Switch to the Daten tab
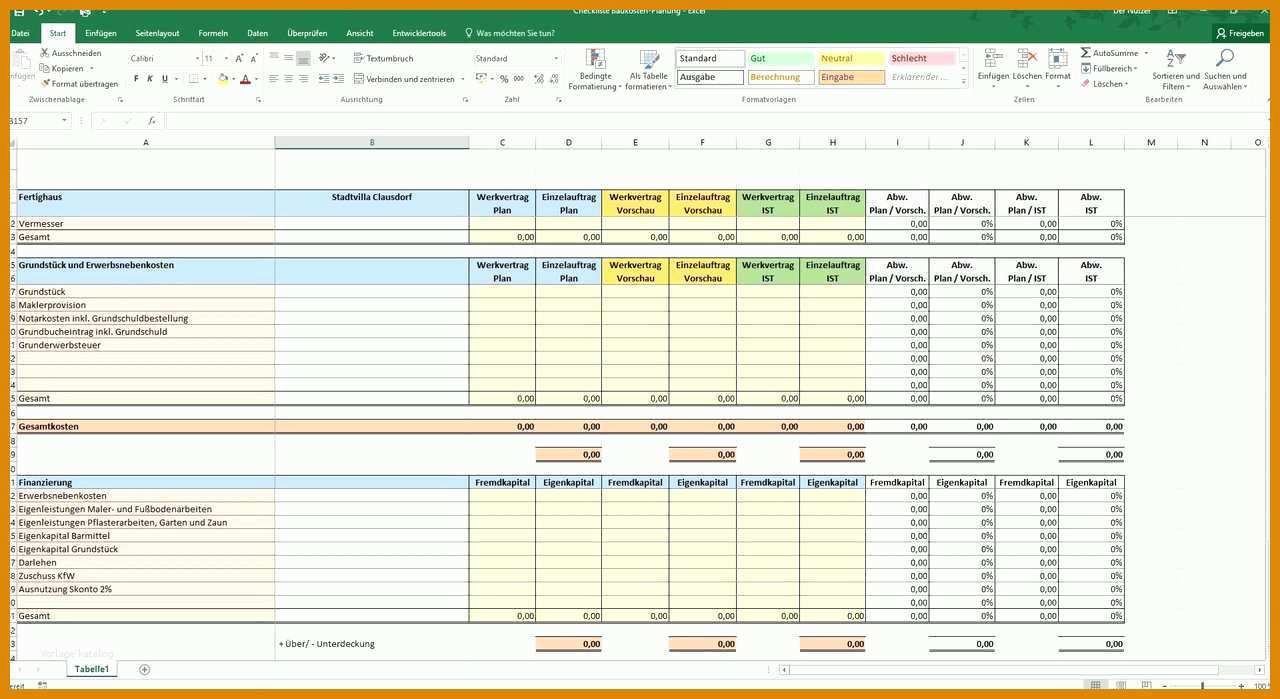The width and height of the screenshot is (1280, 699). click(258, 33)
